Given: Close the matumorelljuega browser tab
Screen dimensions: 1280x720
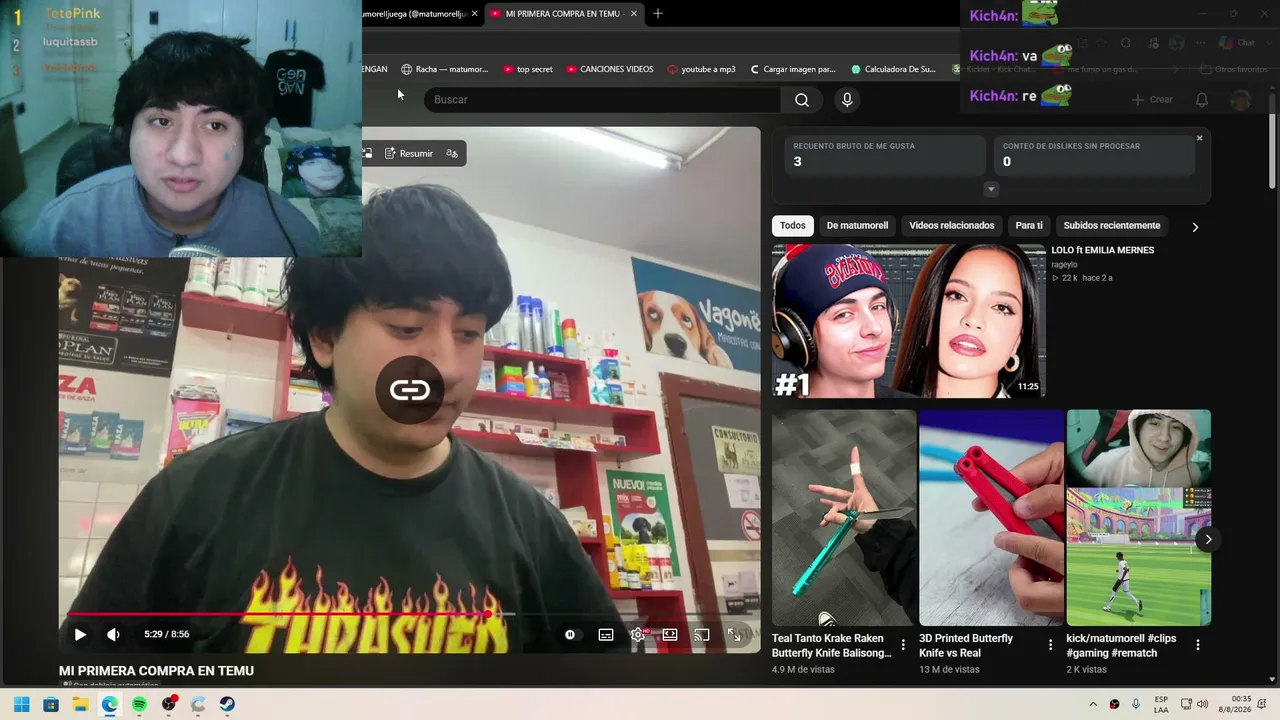Looking at the screenshot, I should pos(475,14).
